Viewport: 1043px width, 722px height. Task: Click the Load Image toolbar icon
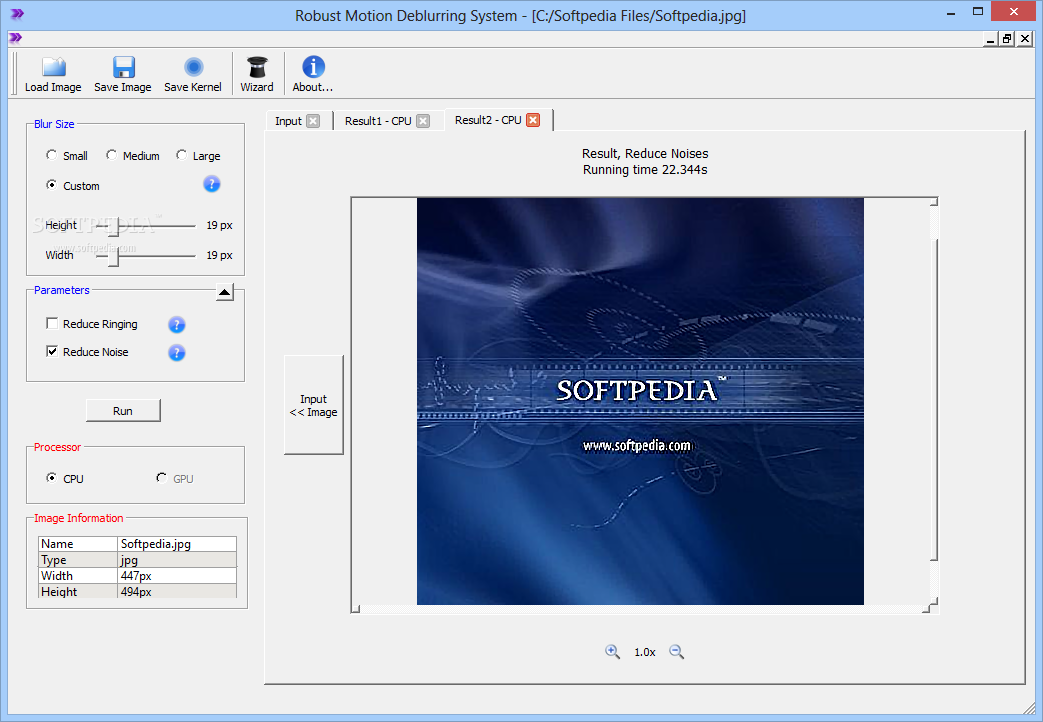point(53,67)
